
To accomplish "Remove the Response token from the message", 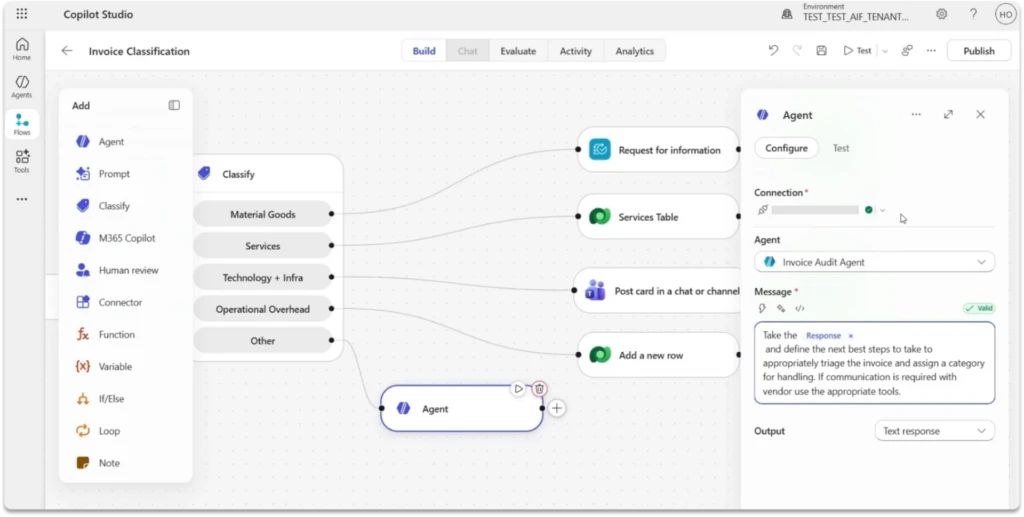I will [850, 336].
